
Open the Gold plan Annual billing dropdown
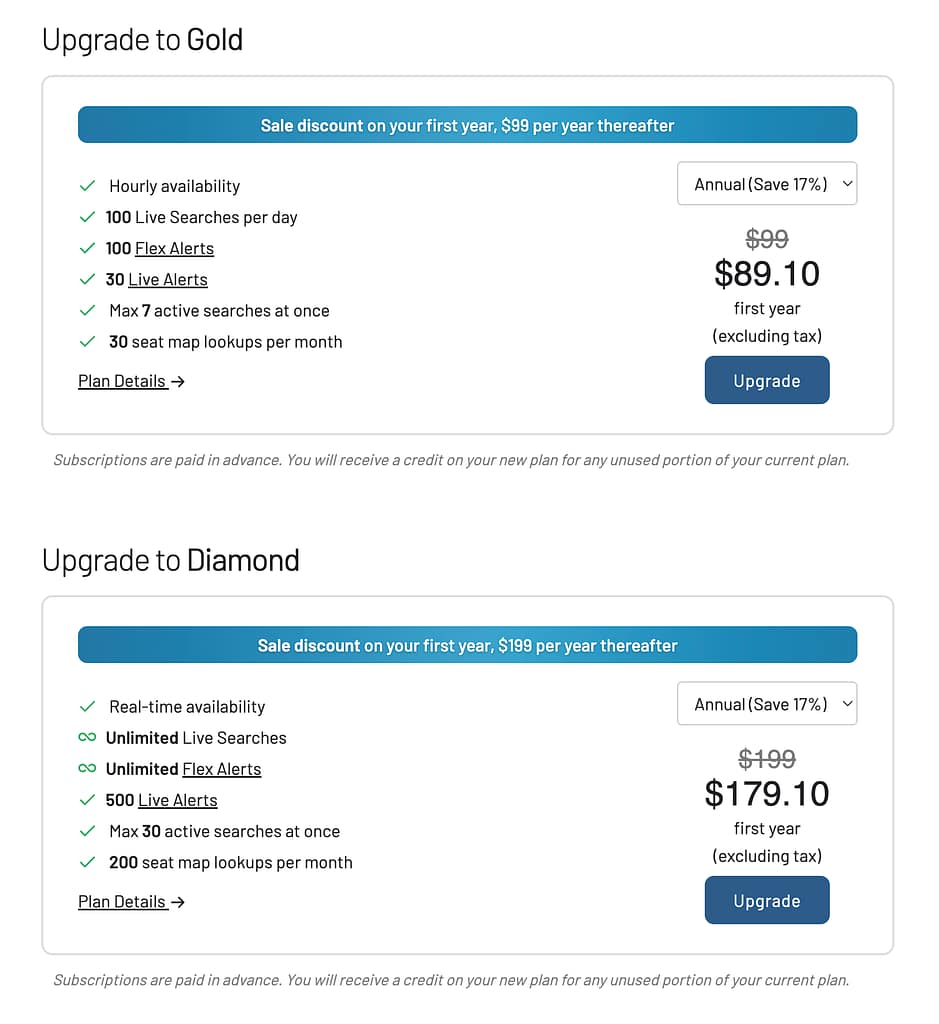point(767,183)
